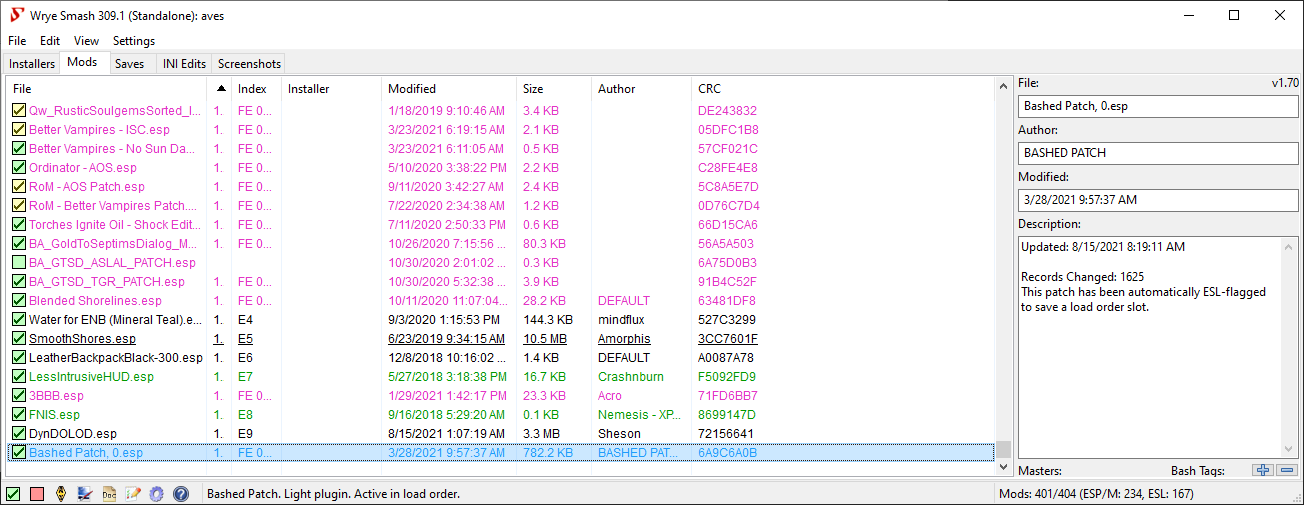Launch Skyrim via the dragon logo icon
Image resolution: width=1304 pixels, height=505 pixels.
(x=61, y=494)
